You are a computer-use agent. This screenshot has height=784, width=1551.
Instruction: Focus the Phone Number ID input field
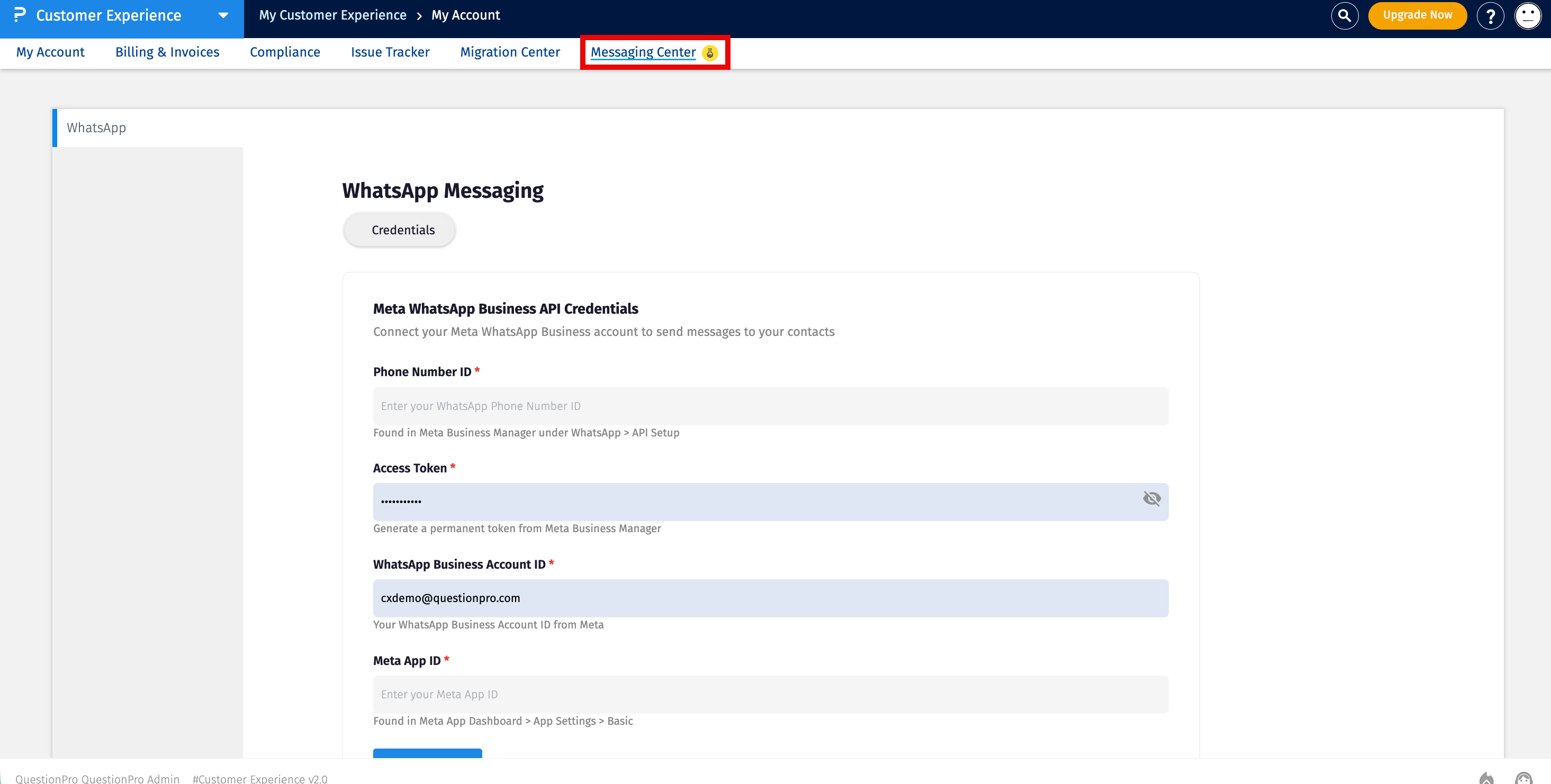click(771, 406)
